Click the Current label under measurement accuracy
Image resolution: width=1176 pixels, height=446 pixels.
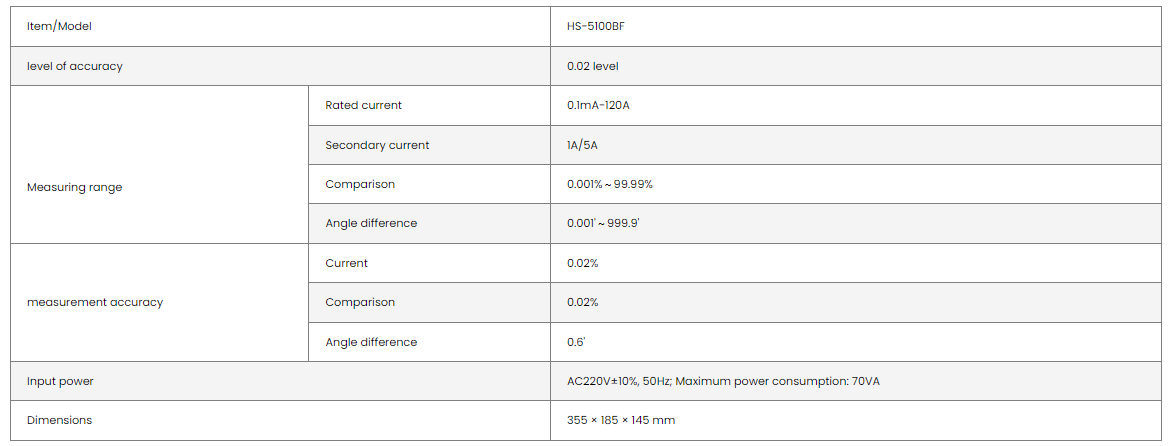pyautogui.click(x=346, y=263)
